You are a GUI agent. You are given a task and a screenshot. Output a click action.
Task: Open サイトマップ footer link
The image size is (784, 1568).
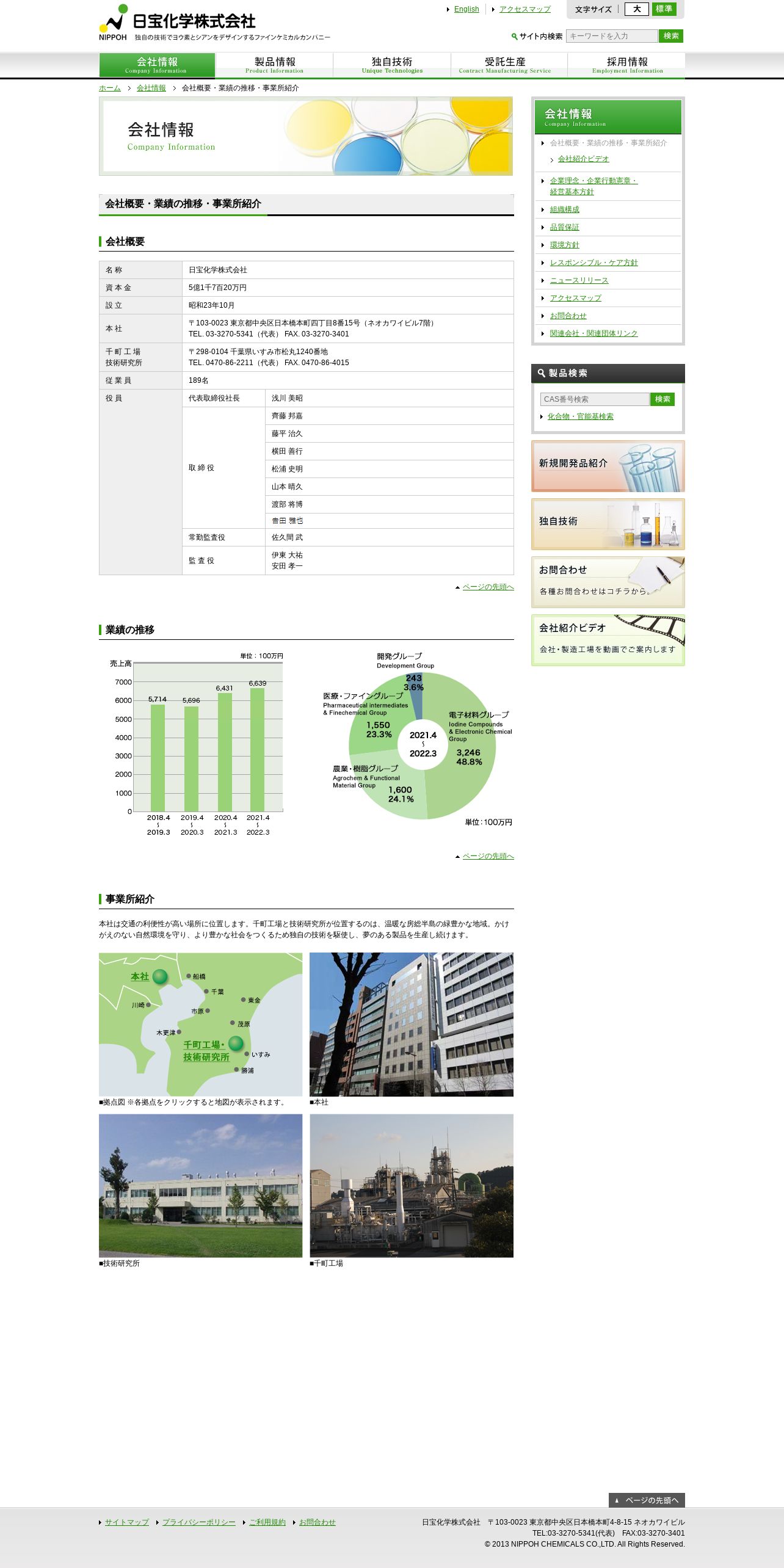click(127, 1522)
